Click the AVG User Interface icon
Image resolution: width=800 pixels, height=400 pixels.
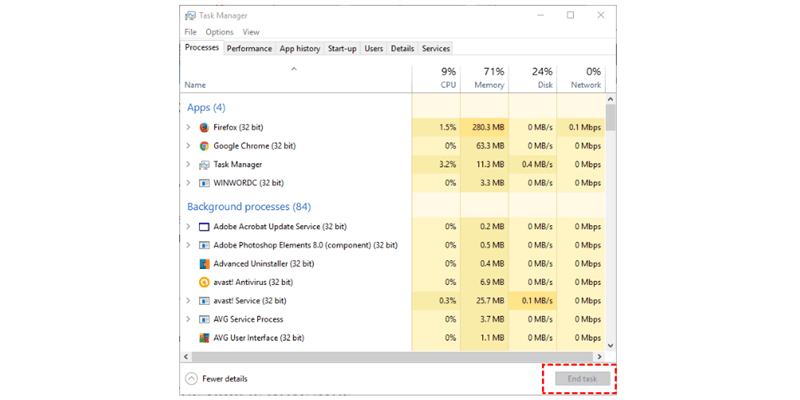[x=204, y=338]
